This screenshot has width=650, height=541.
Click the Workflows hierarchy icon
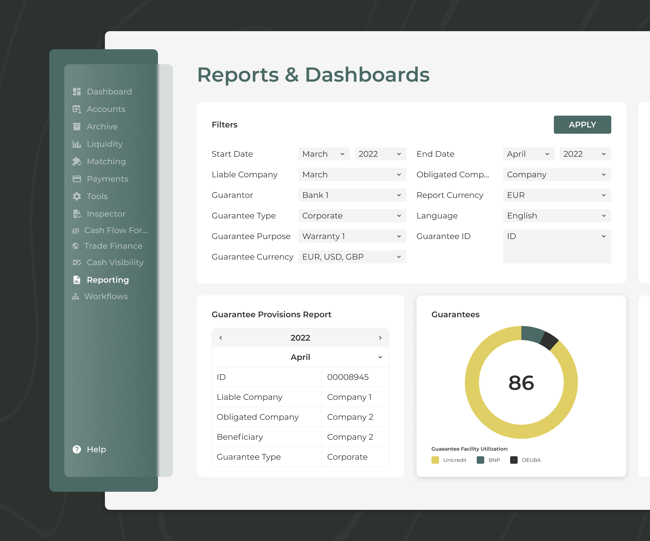[75, 296]
